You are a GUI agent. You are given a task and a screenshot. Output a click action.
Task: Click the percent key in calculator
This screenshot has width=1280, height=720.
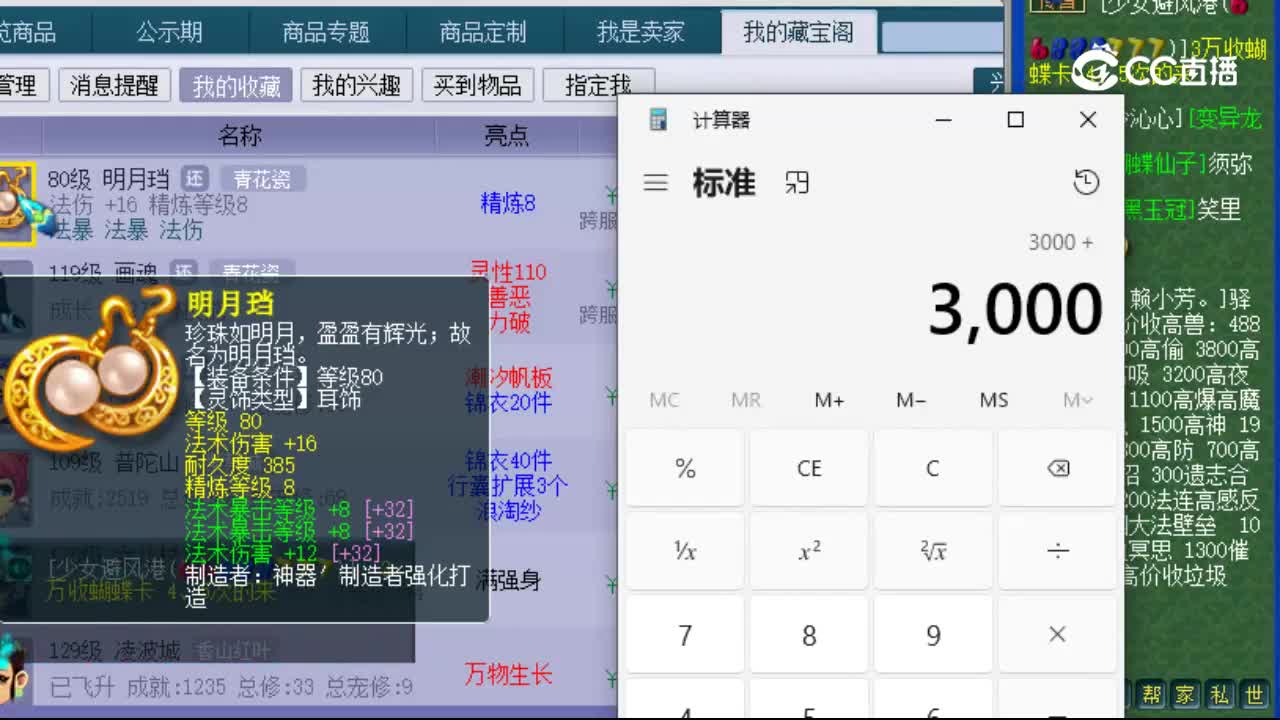tap(685, 468)
